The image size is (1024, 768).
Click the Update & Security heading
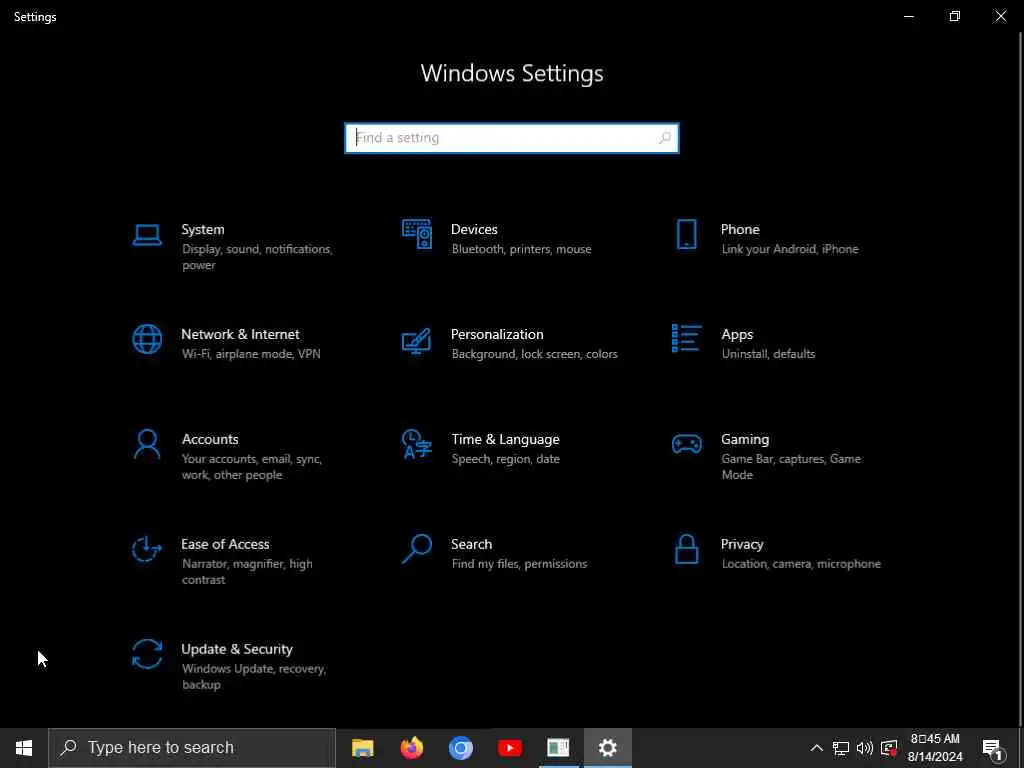(x=237, y=649)
